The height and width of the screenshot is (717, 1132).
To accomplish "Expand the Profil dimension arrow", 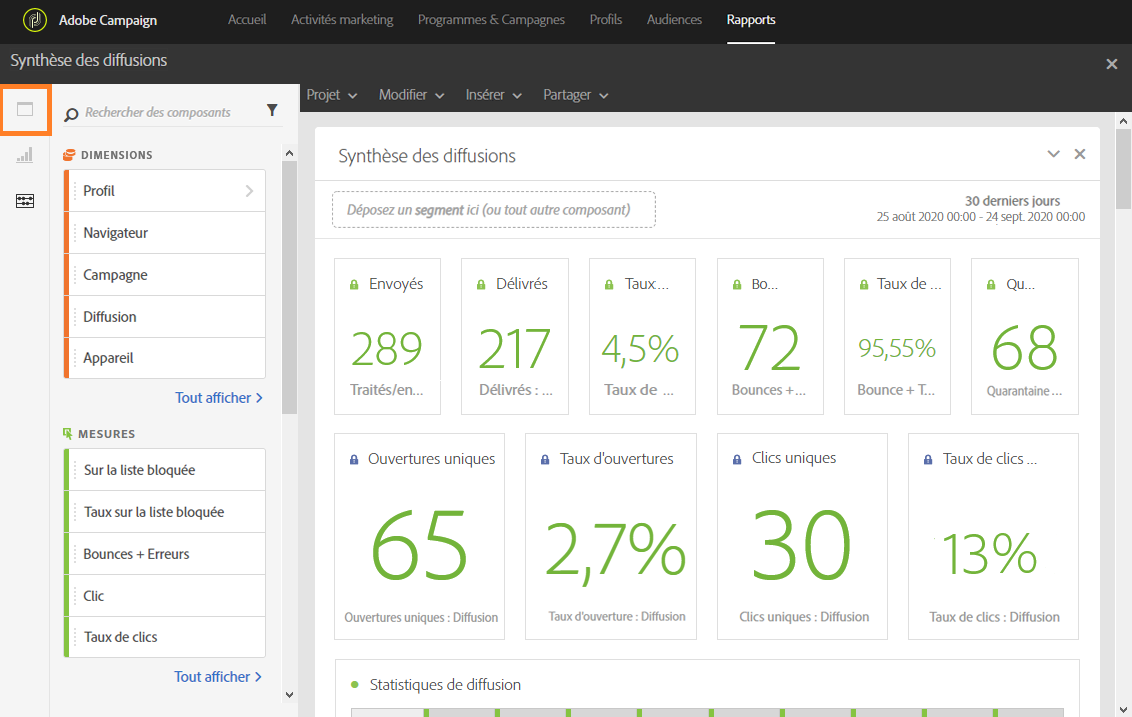I will tap(249, 191).
